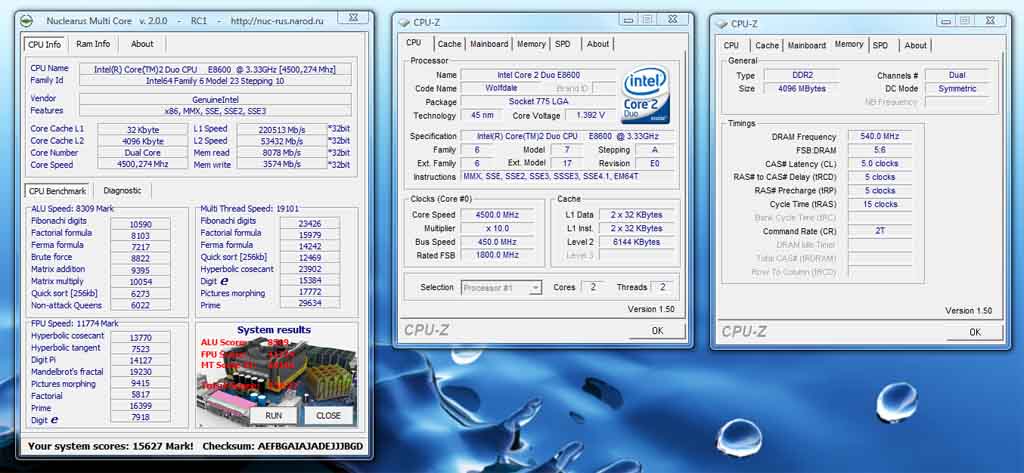Click the Hyperbolic tangent score 7523
This screenshot has height=473, width=1024.
[x=140, y=348]
